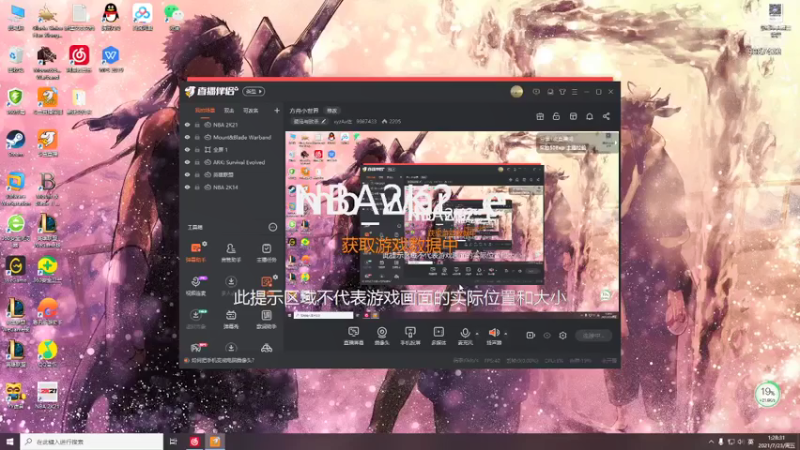Open NetEase Cloud Music from the taskbar

(194, 441)
